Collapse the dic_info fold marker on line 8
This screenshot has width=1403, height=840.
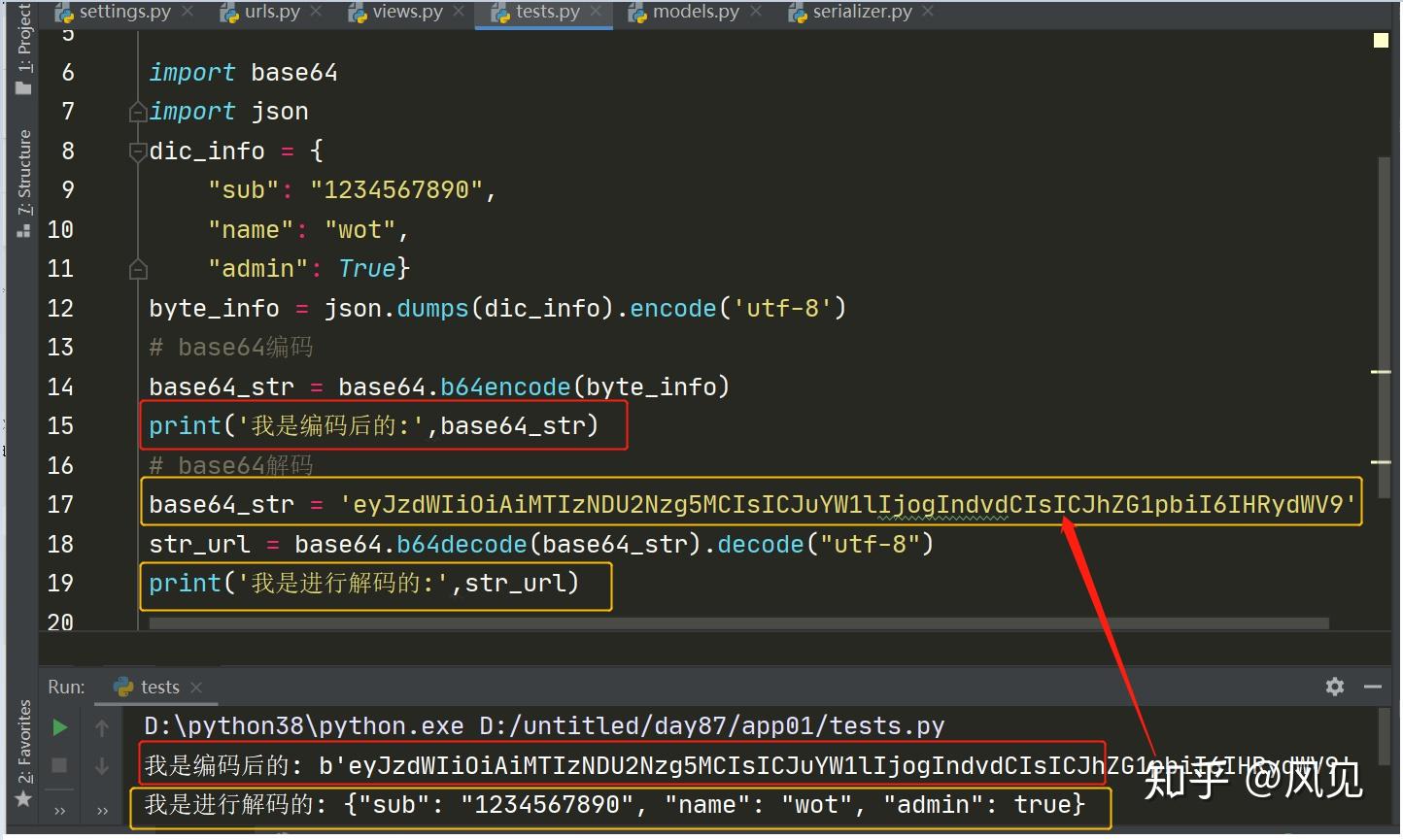point(138,151)
